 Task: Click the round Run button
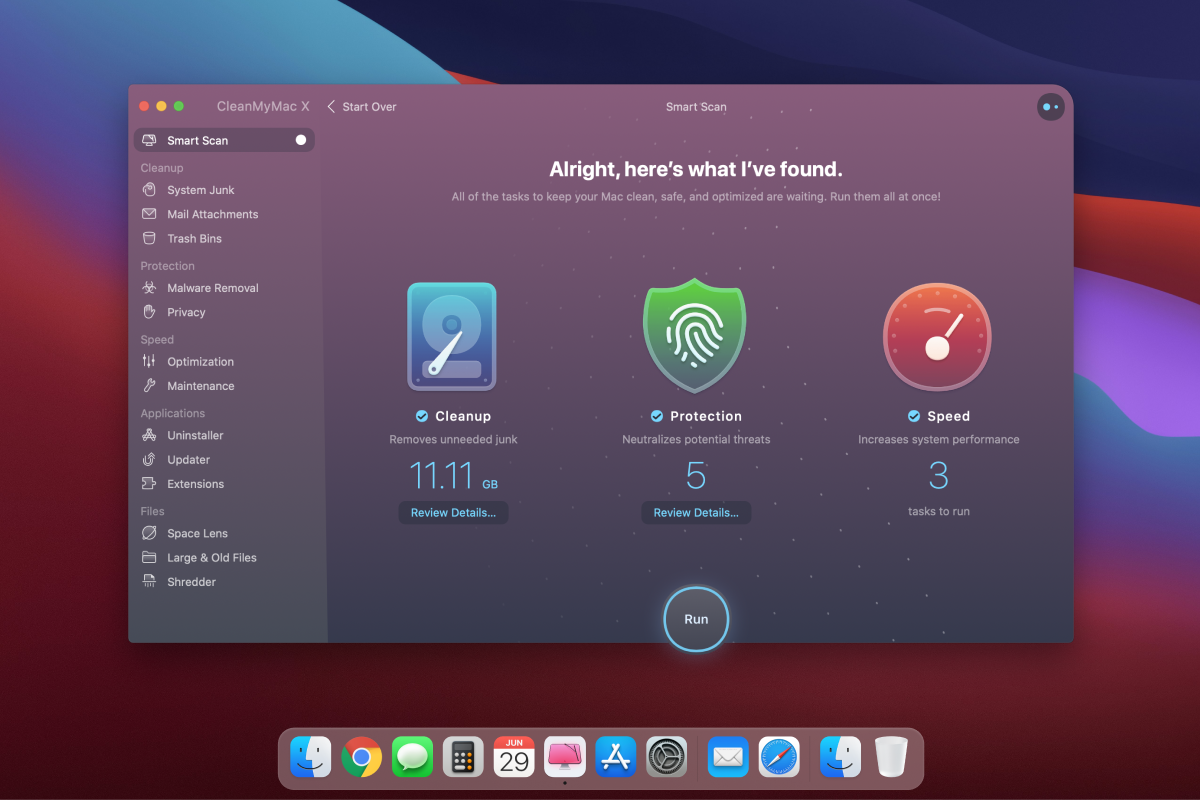696,619
